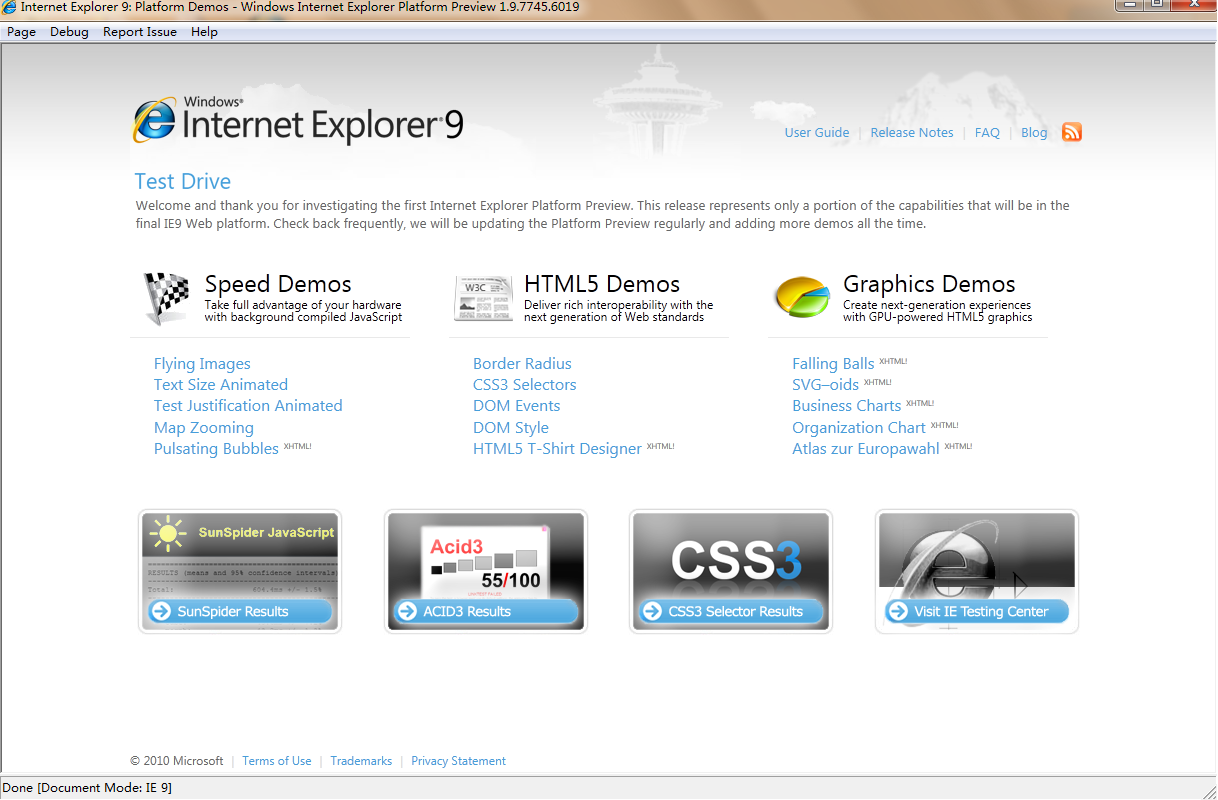1218x800 pixels.
Task: Select the Graphics Demos sphere icon
Action: coord(801,296)
